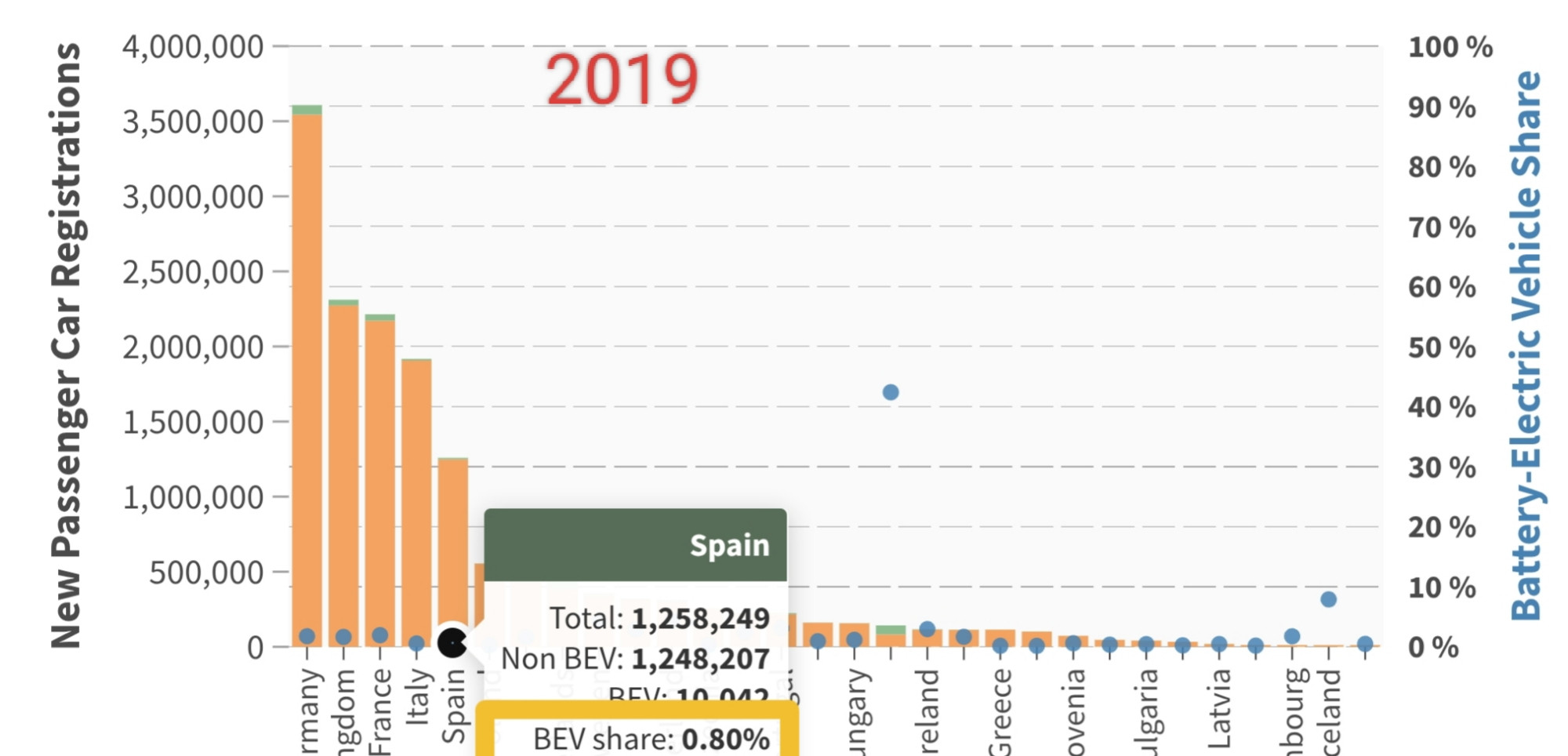1568x756 pixels.
Task: Click the 40 % right-axis label
Action: pyautogui.click(x=1442, y=408)
